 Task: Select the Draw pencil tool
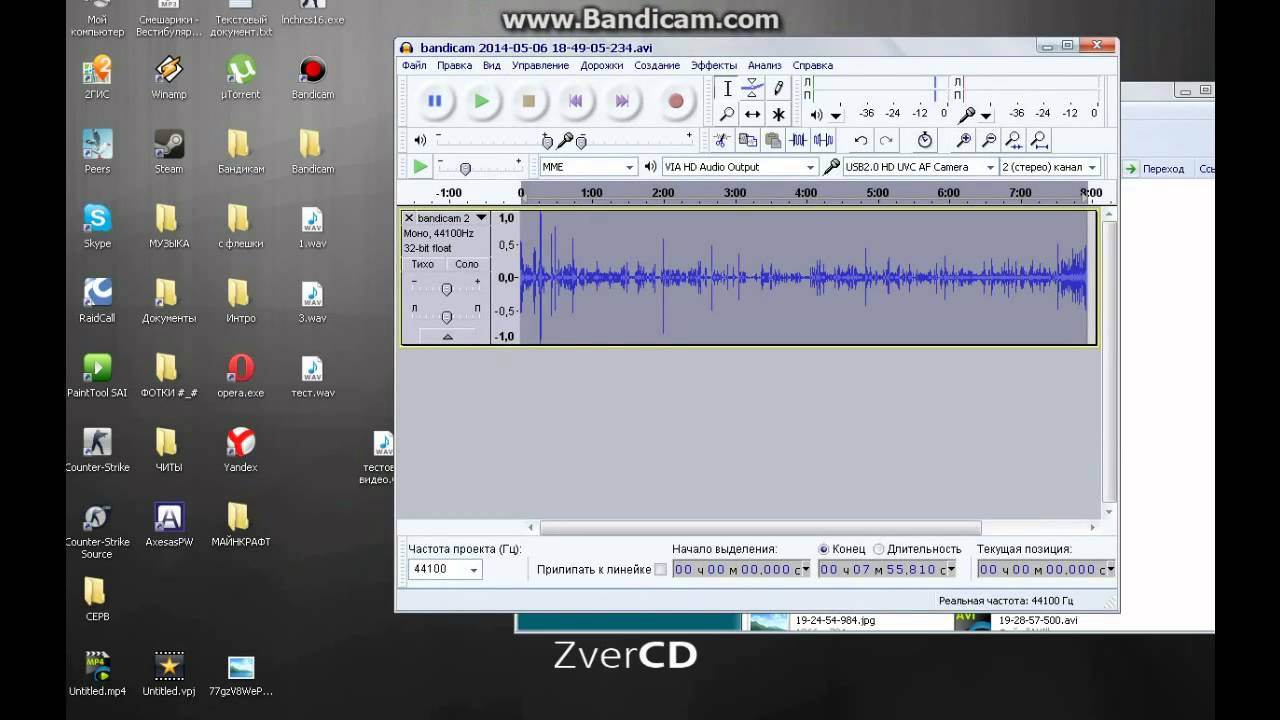pyautogui.click(x=779, y=89)
